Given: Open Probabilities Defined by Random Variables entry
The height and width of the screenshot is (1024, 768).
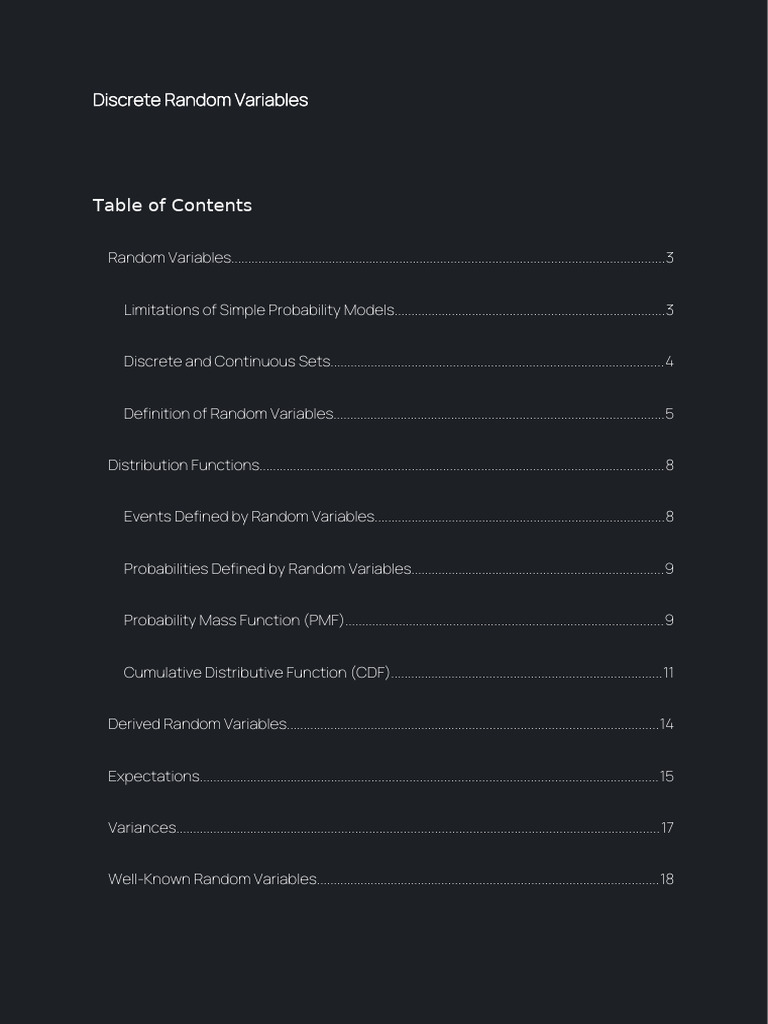Looking at the screenshot, I should pyautogui.click(x=267, y=569).
